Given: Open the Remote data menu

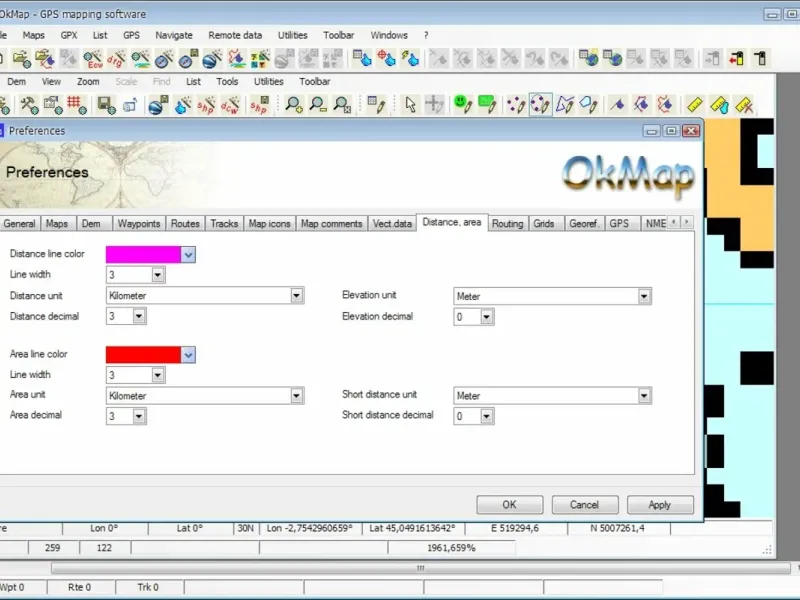Looking at the screenshot, I should point(235,35).
